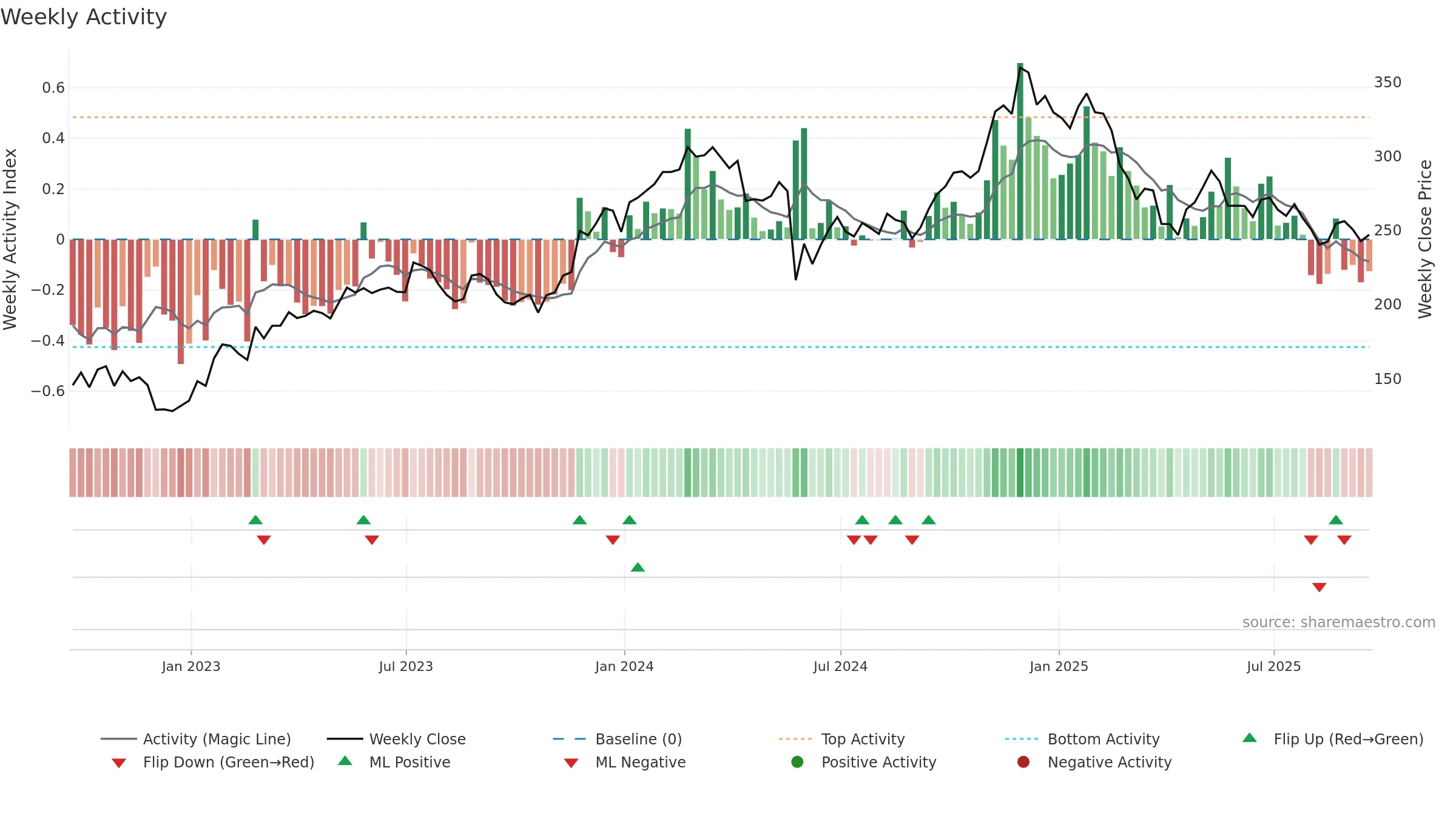Click the 'Weekly Close Price' axis label

point(1425,239)
